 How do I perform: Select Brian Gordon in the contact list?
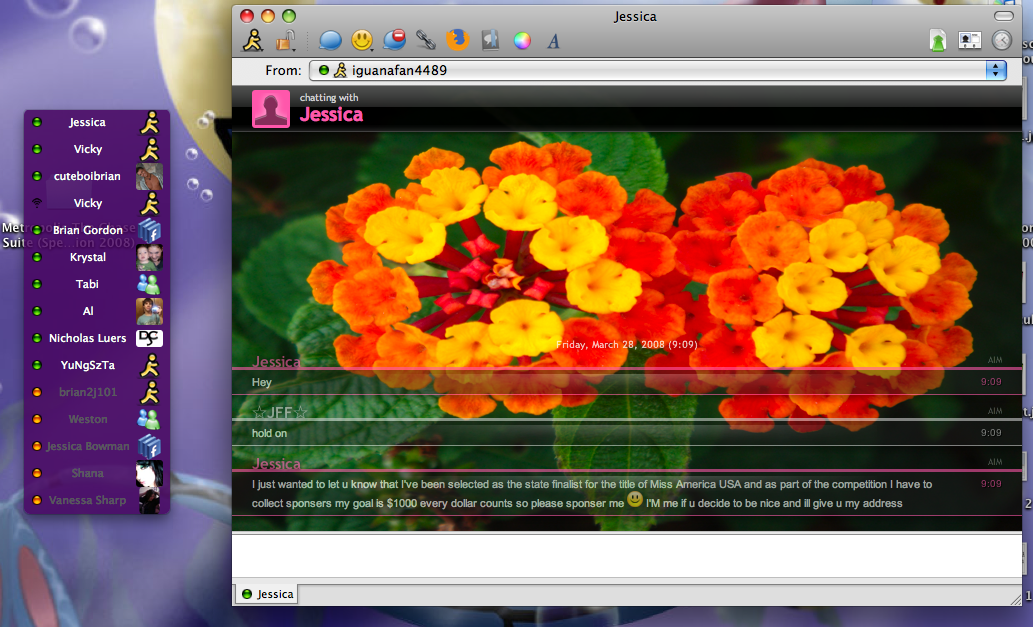[97, 231]
